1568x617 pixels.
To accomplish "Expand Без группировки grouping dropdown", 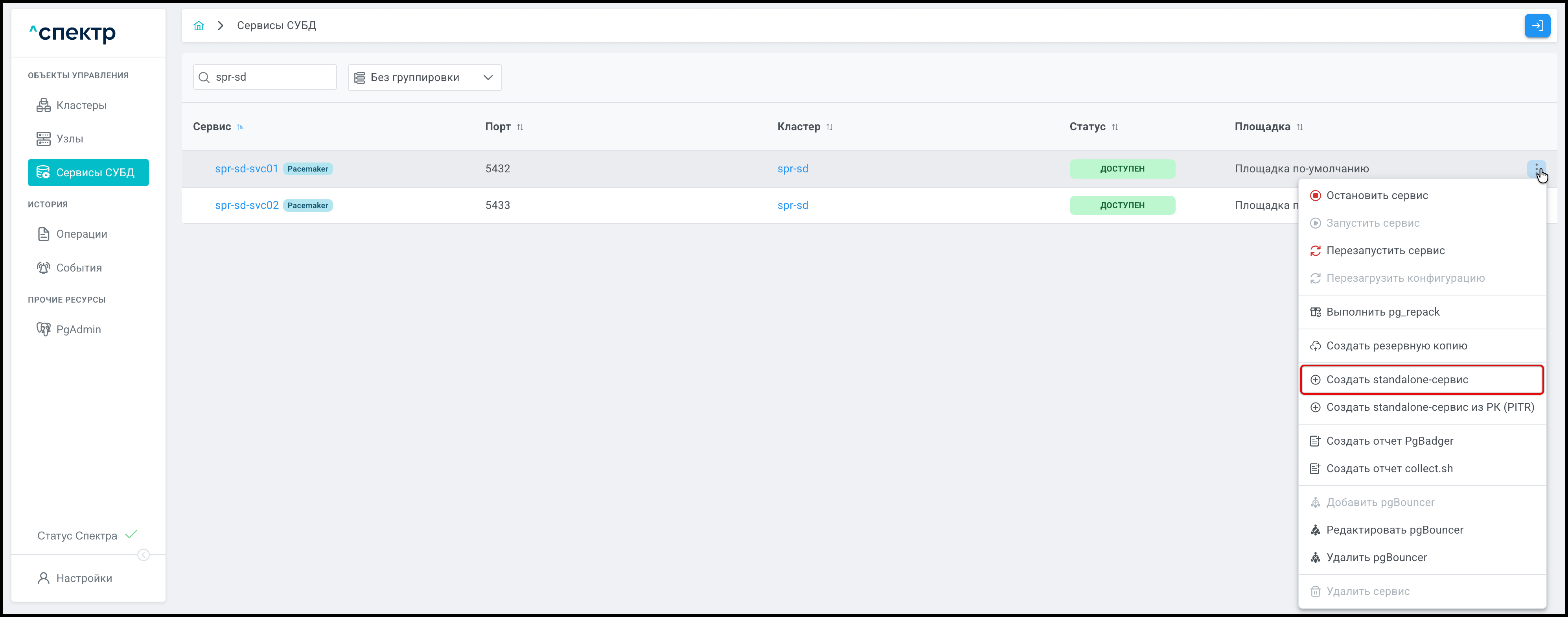I will (424, 78).
